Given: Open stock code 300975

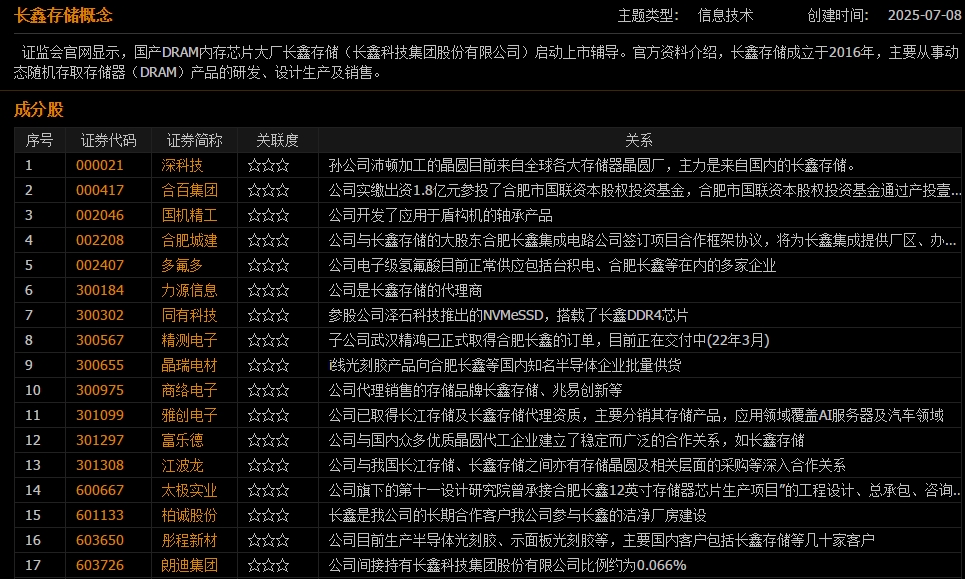Looking at the screenshot, I should click(100, 390).
